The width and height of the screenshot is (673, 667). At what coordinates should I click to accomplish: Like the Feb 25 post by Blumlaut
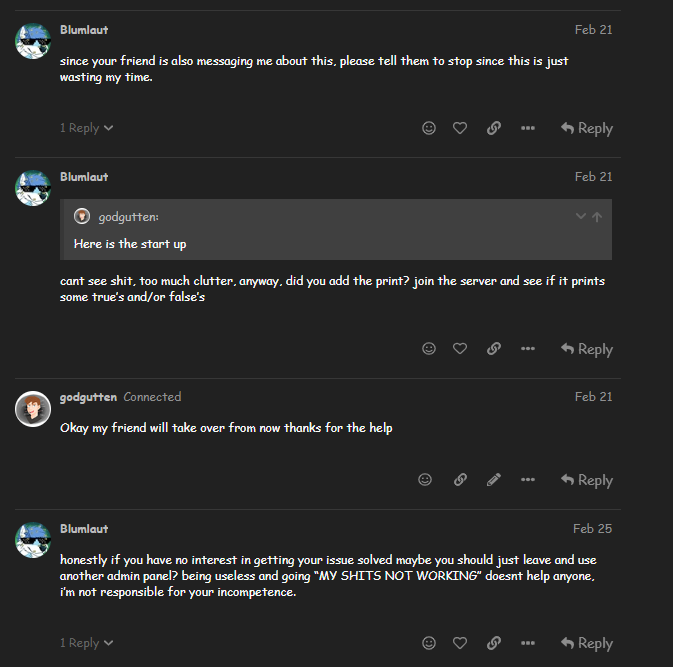pos(460,643)
